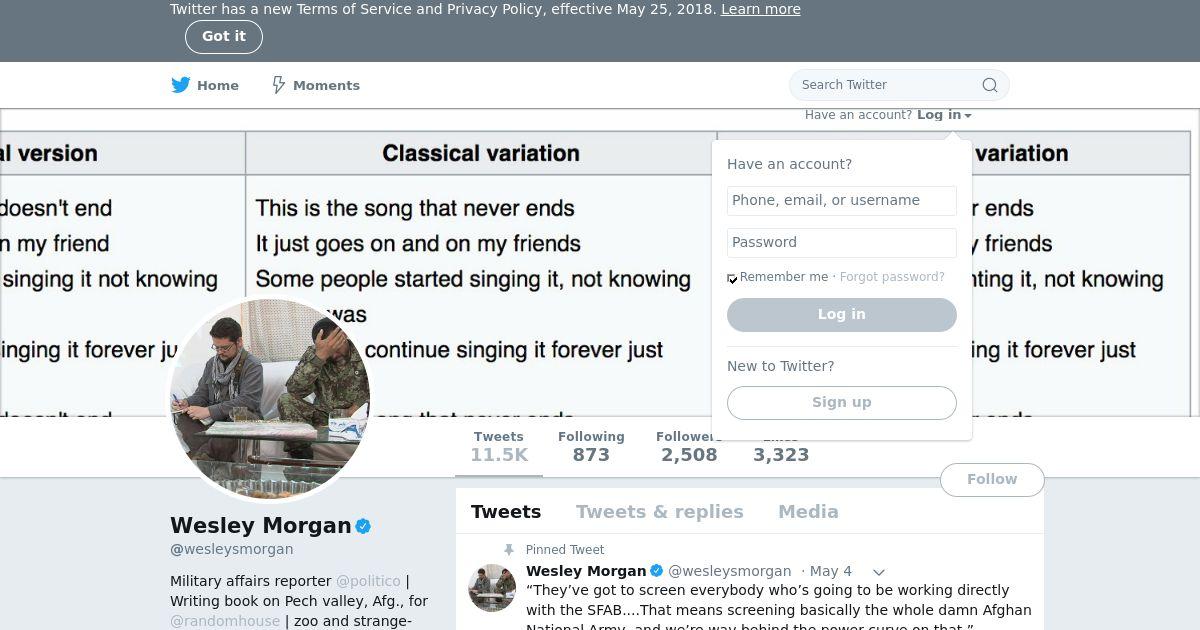Focus the Password field
This screenshot has width=1200, height=630.
pyautogui.click(x=842, y=242)
